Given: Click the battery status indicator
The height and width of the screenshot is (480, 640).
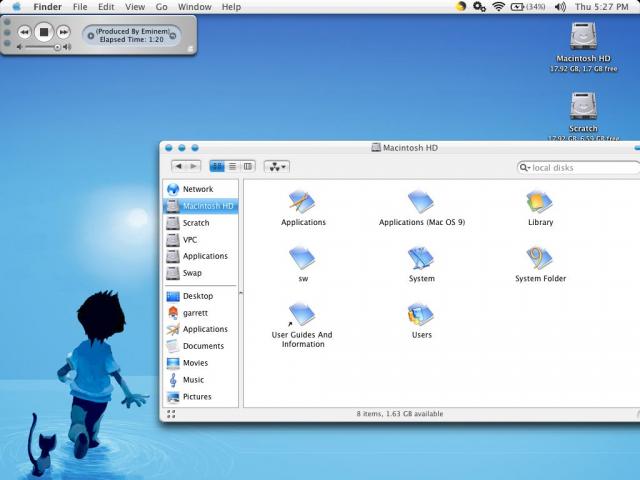Looking at the screenshot, I should pos(528,7).
